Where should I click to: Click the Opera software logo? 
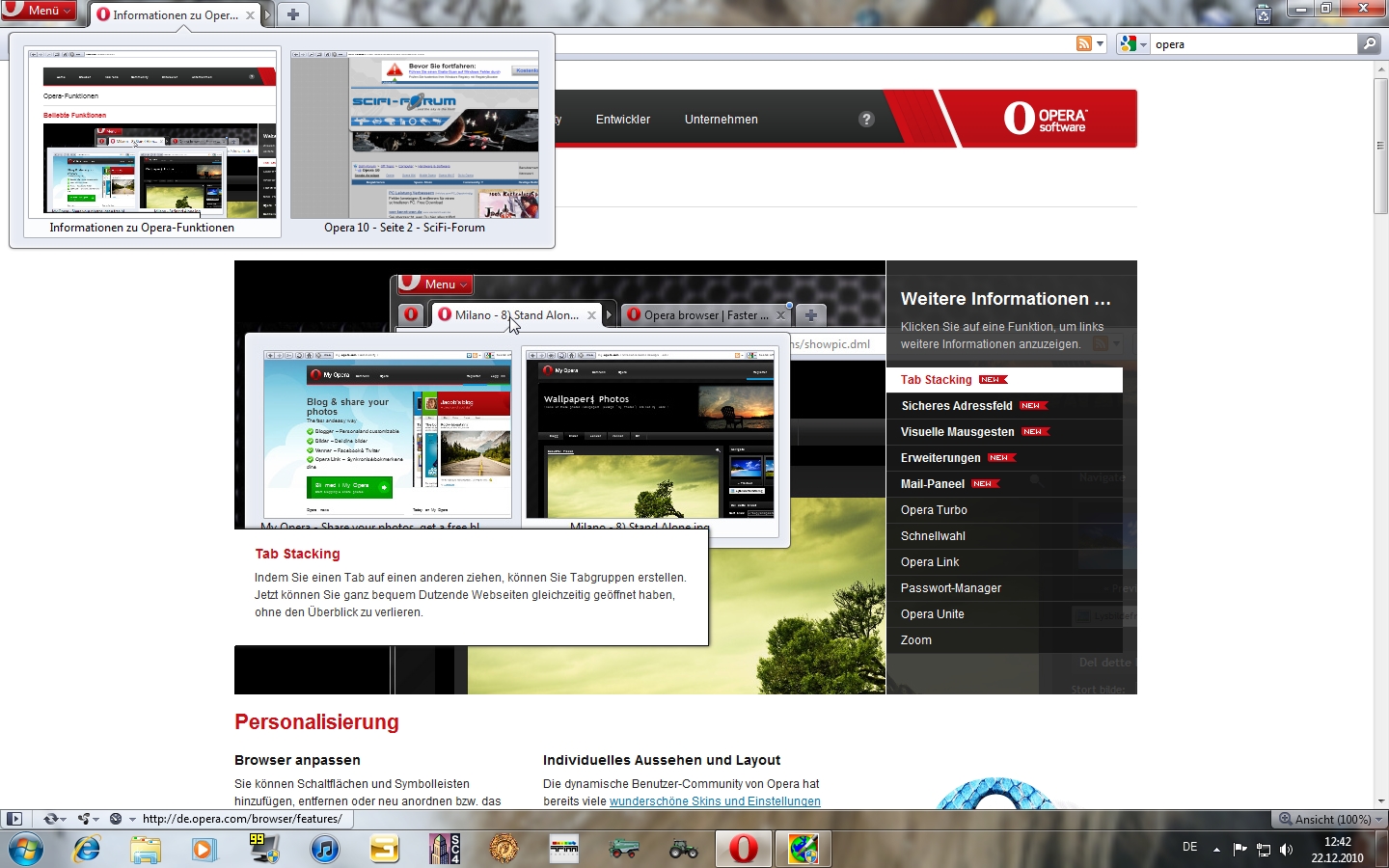point(1045,119)
